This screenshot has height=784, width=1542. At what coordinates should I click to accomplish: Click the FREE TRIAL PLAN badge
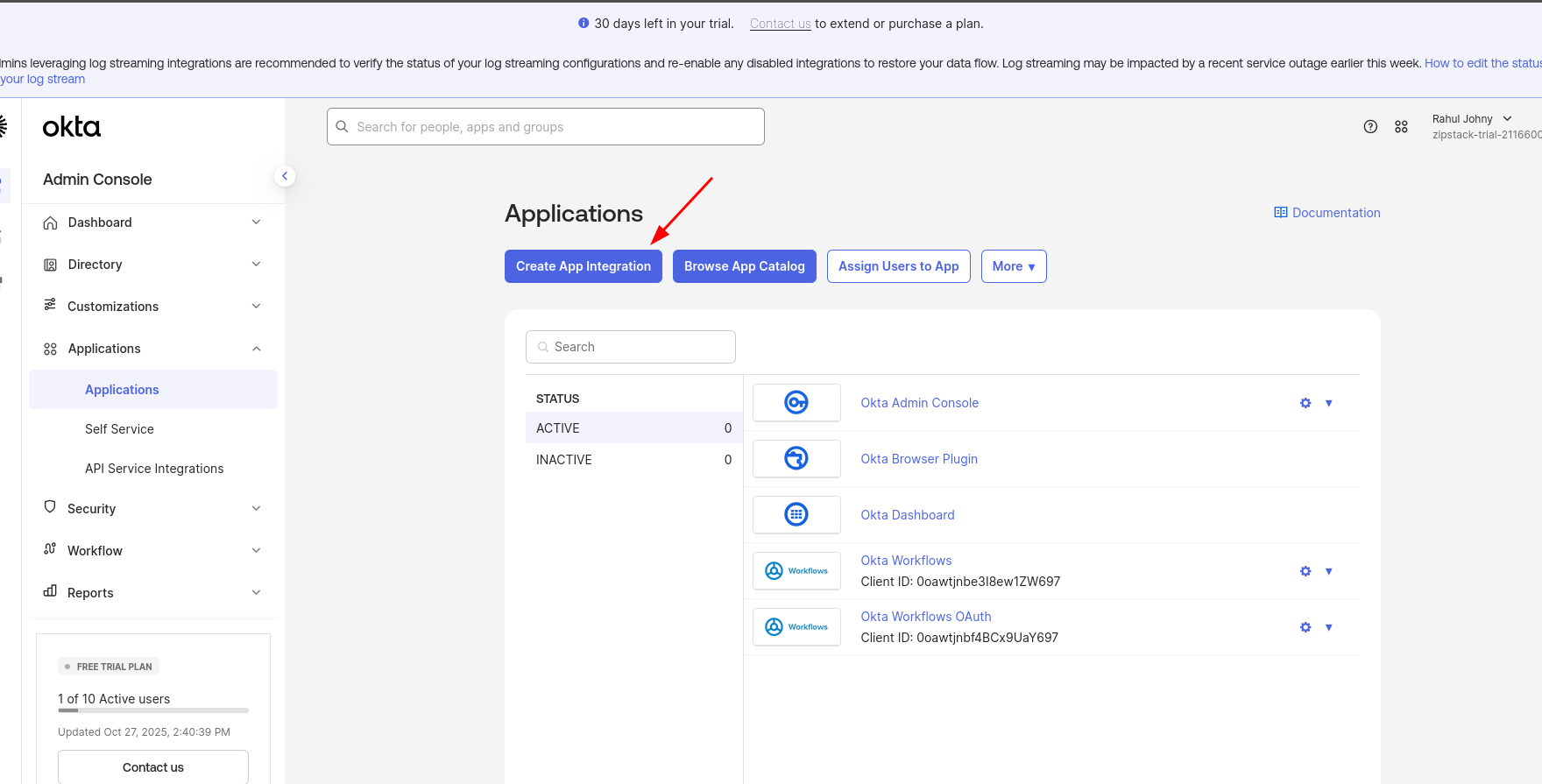pos(109,667)
